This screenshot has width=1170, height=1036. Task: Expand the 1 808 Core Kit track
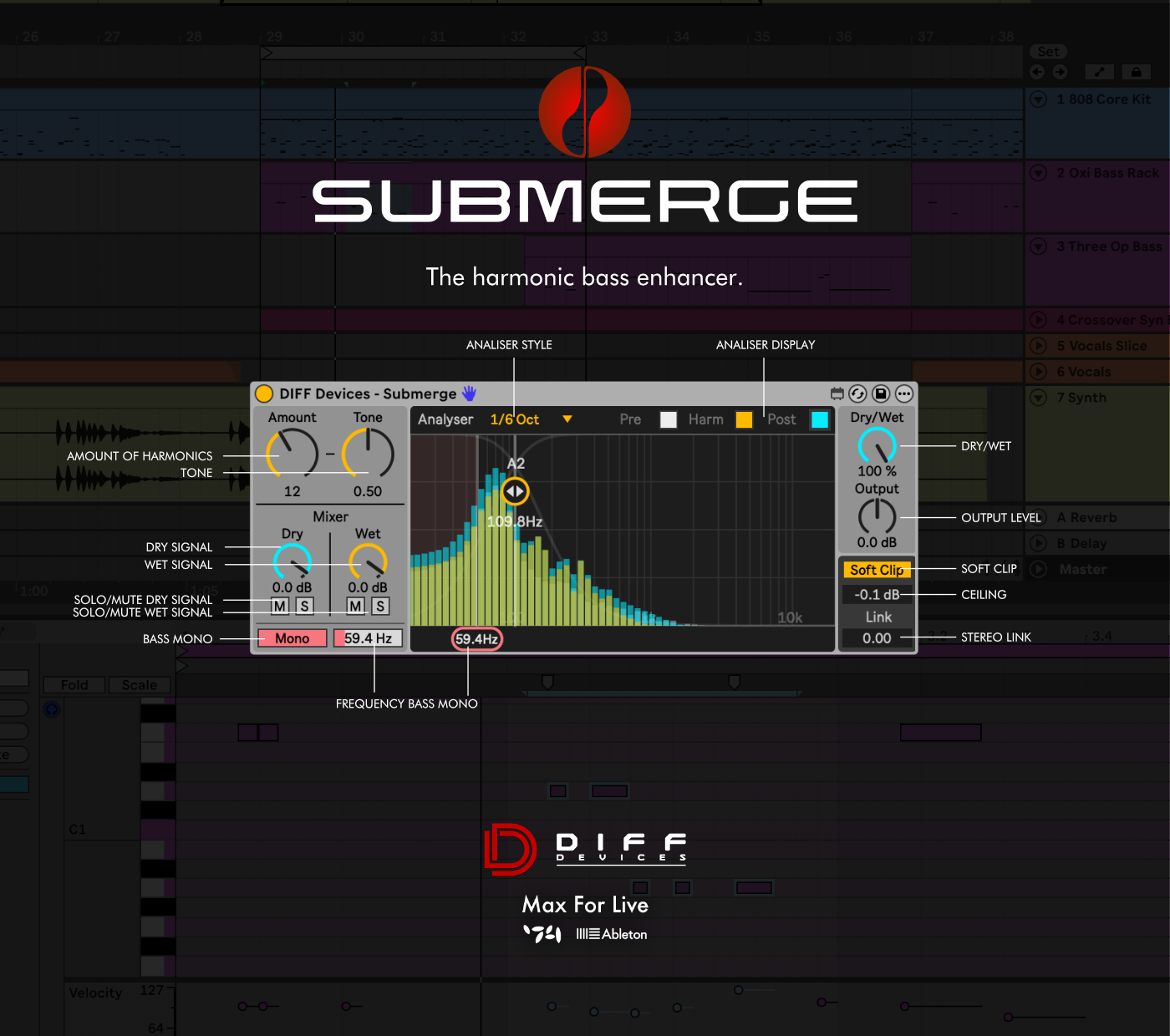pos(1039,99)
